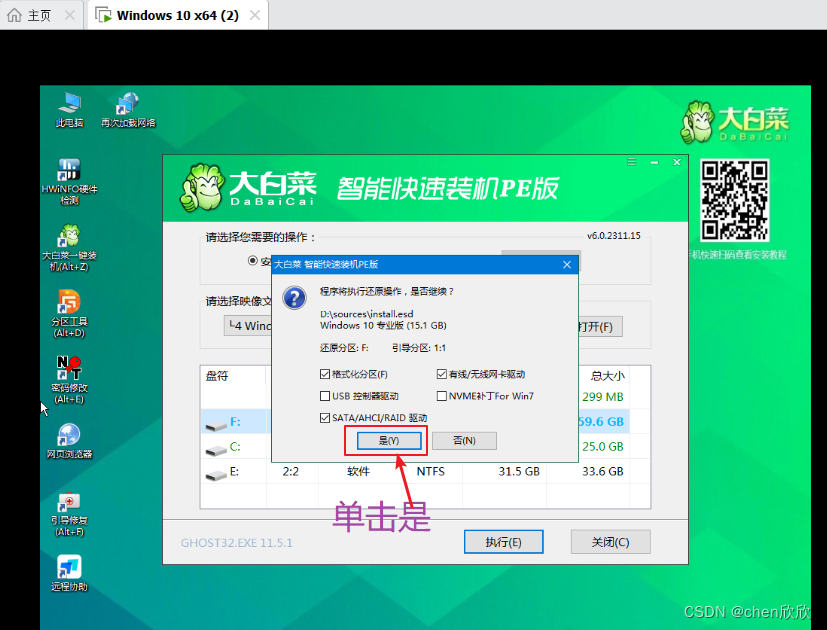Minimize the 大白菜 installer window
The image size is (827, 630).
pos(654,162)
